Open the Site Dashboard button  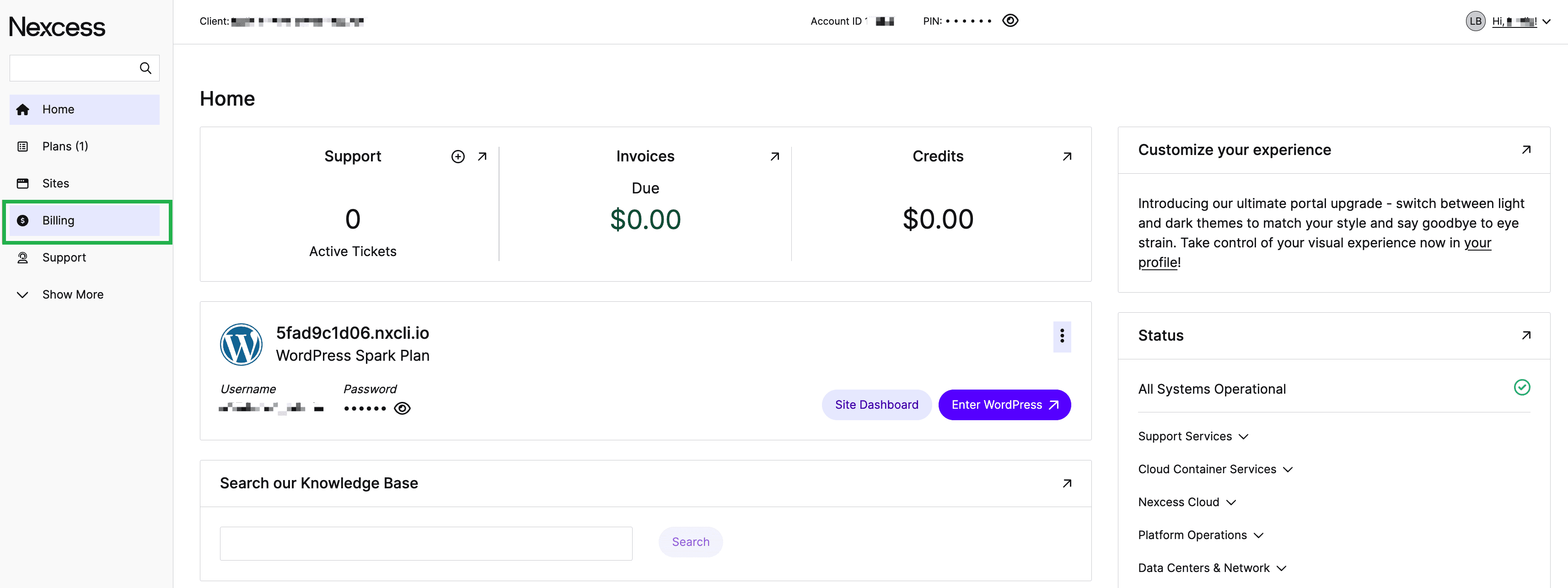pyautogui.click(x=876, y=405)
